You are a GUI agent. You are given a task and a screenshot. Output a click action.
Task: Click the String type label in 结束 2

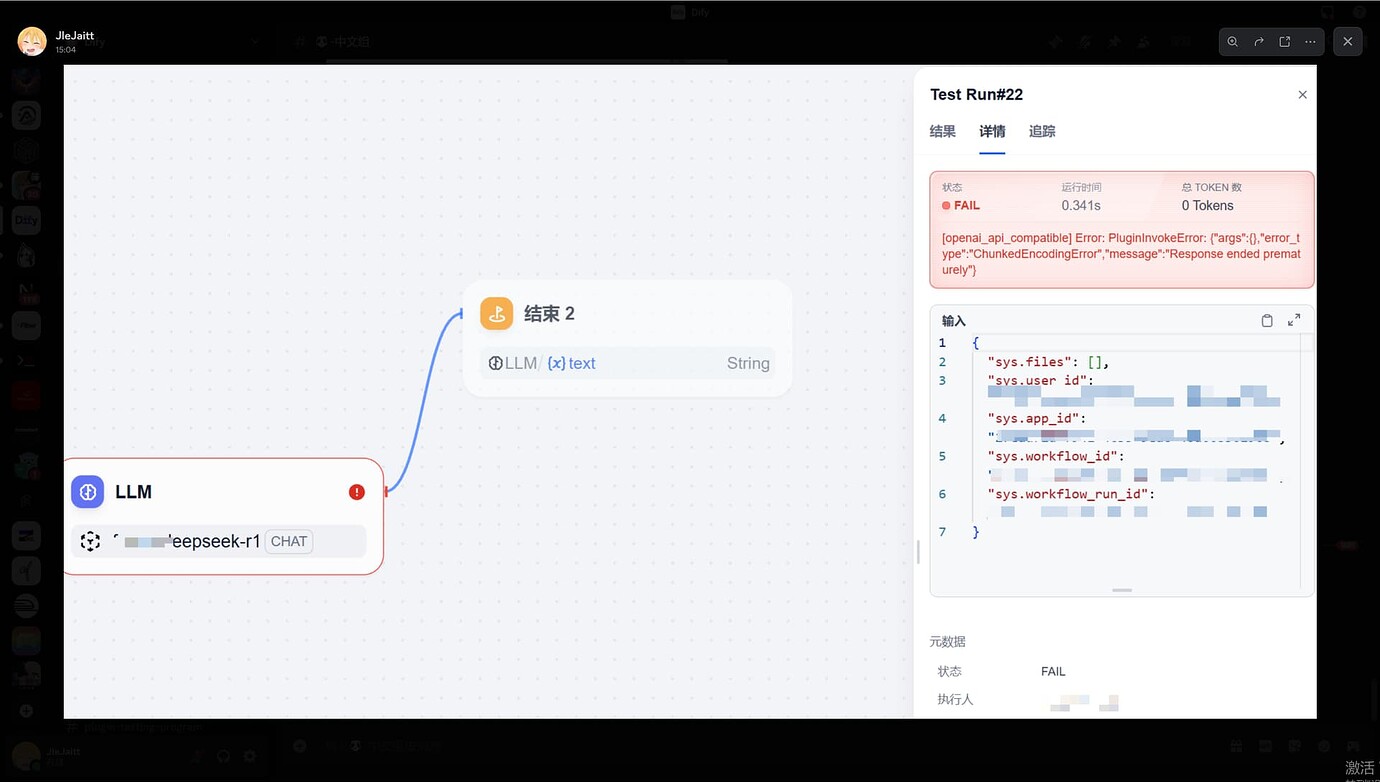tap(748, 364)
